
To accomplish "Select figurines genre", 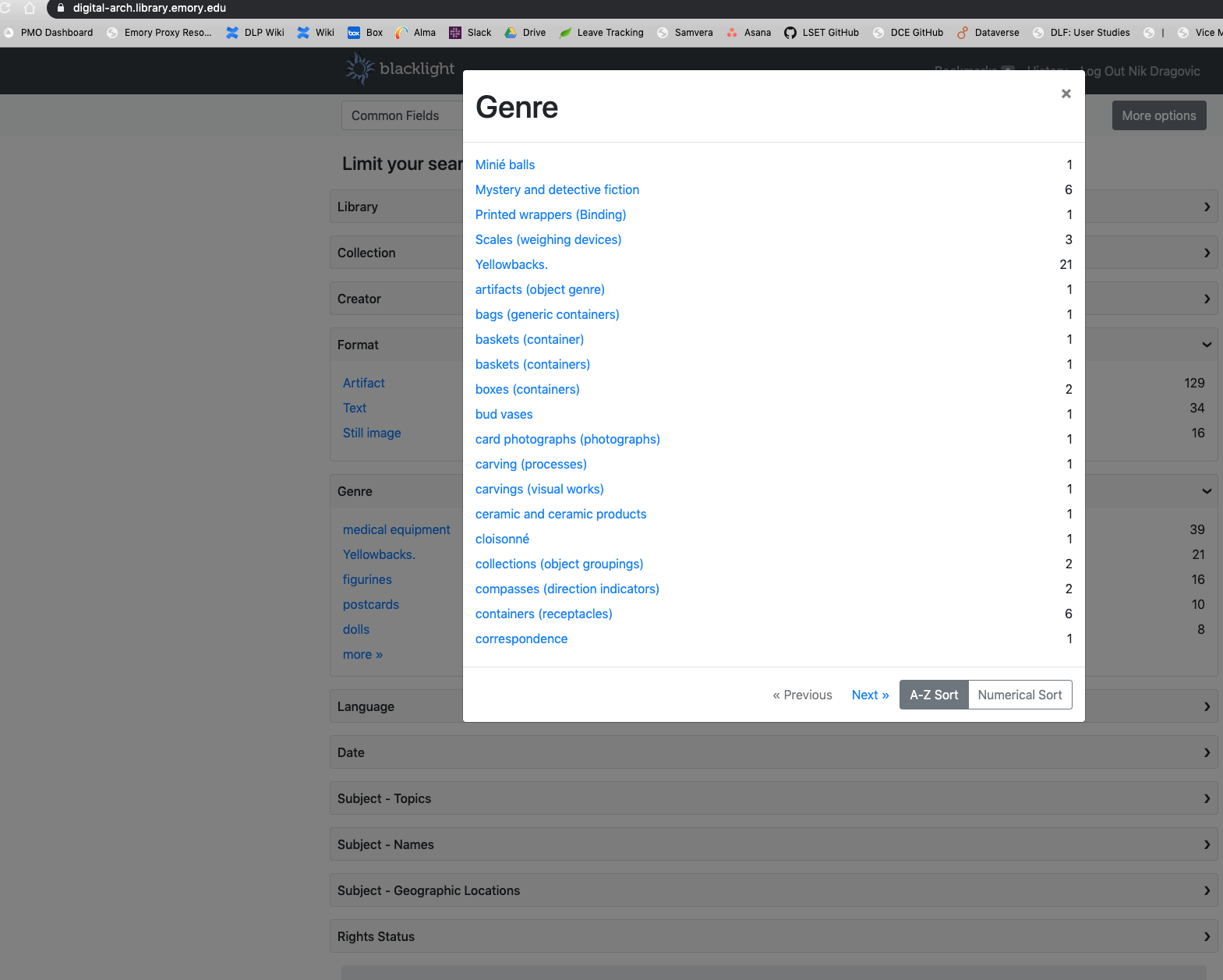I will tap(367, 579).
